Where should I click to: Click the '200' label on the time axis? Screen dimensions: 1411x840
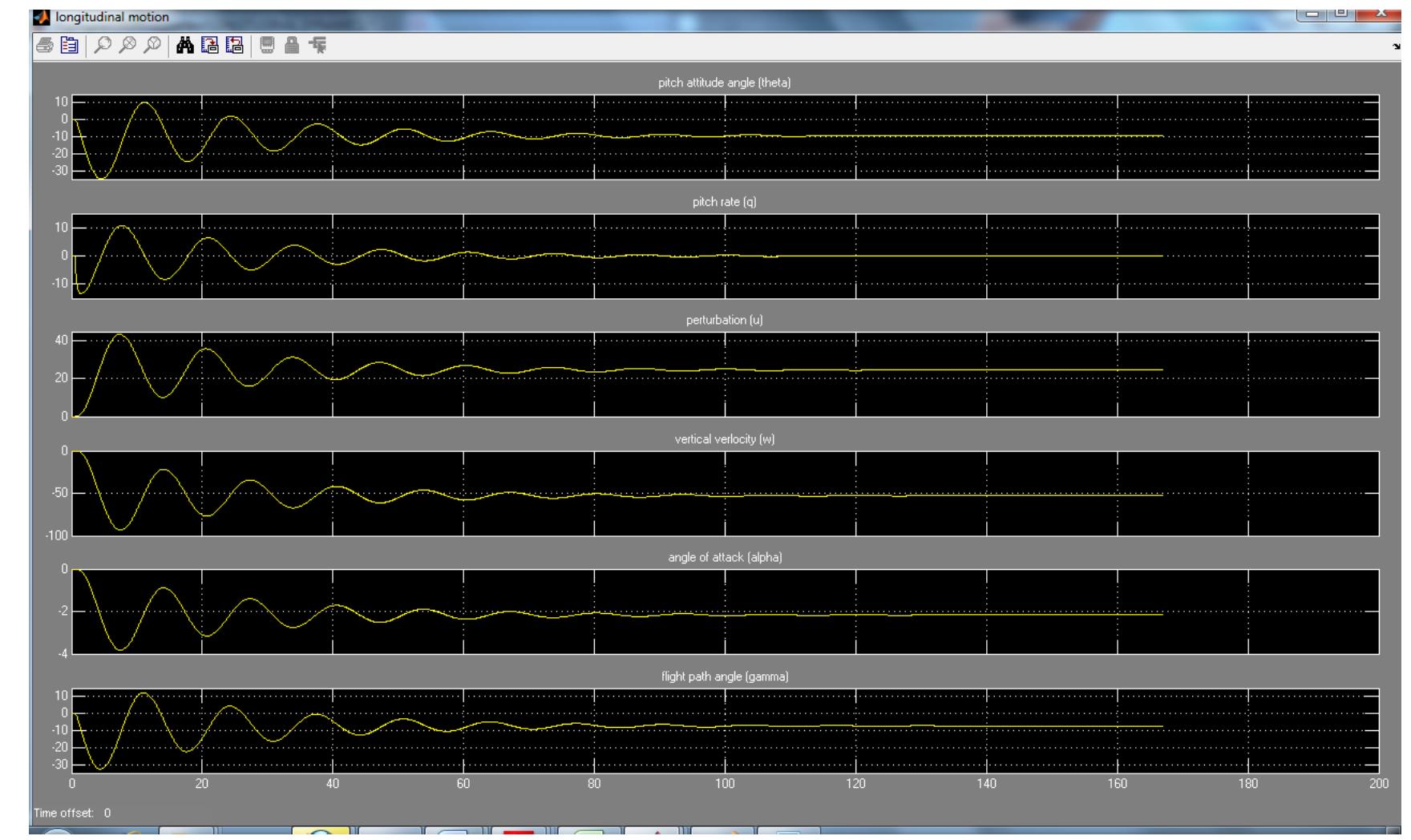(1378, 783)
